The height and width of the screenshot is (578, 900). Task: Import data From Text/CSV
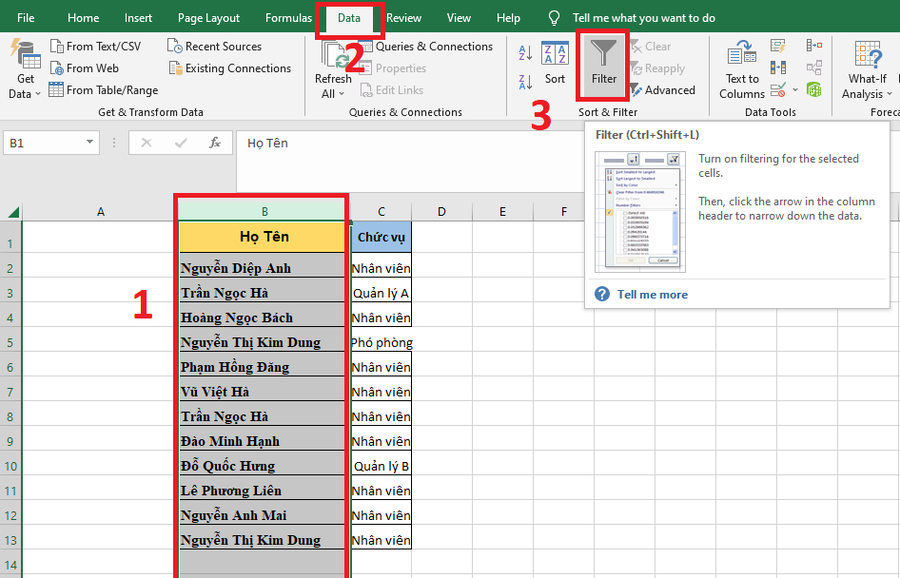click(95, 46)
